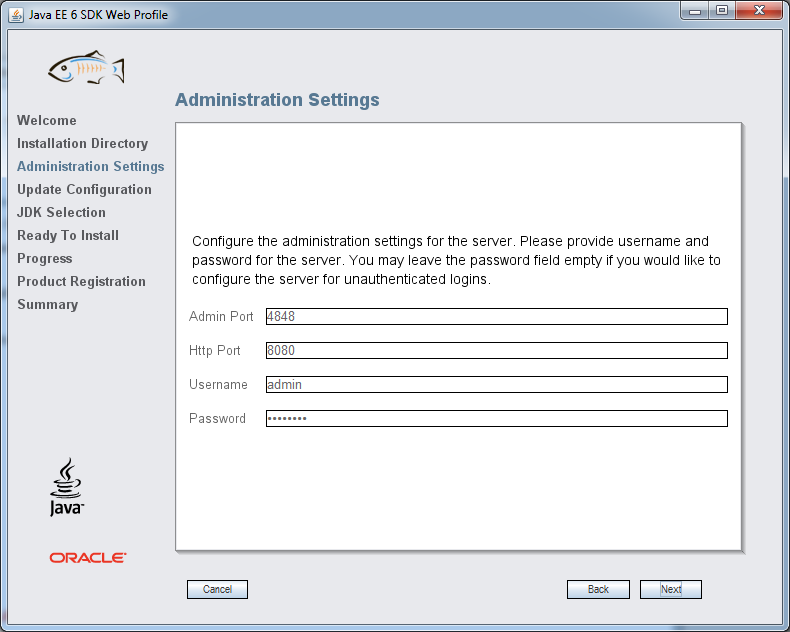790x632 pixels.
Task: Click the Admin Port field
Action: tap(497, 317)
